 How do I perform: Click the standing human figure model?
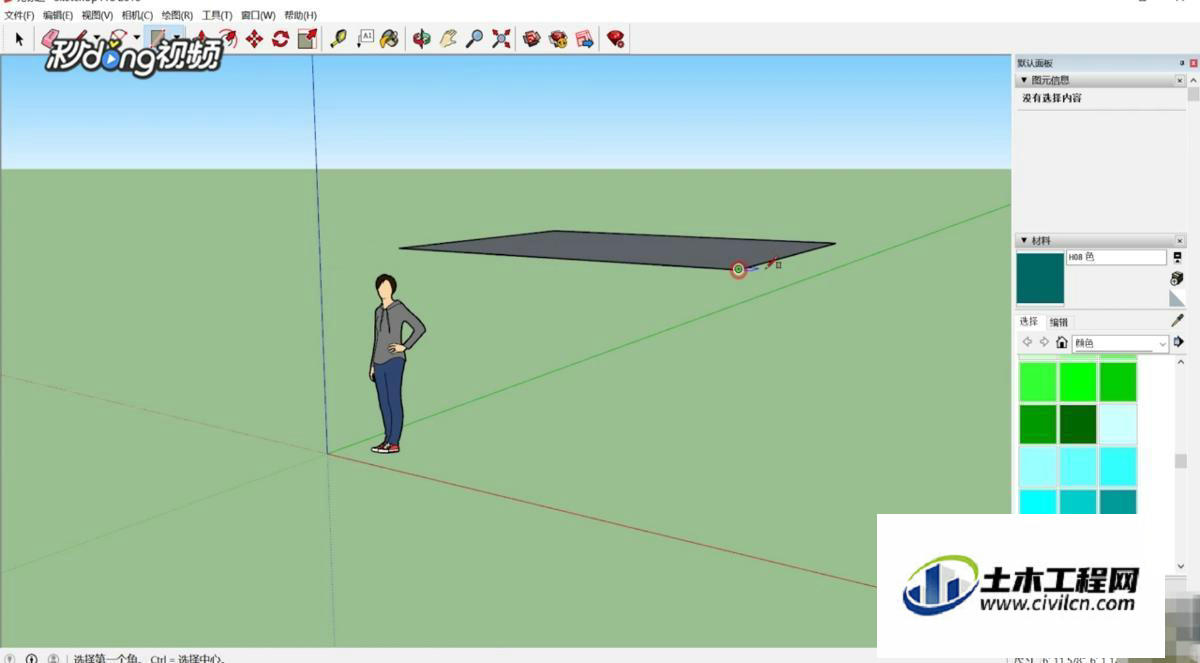tap(394, 364)
